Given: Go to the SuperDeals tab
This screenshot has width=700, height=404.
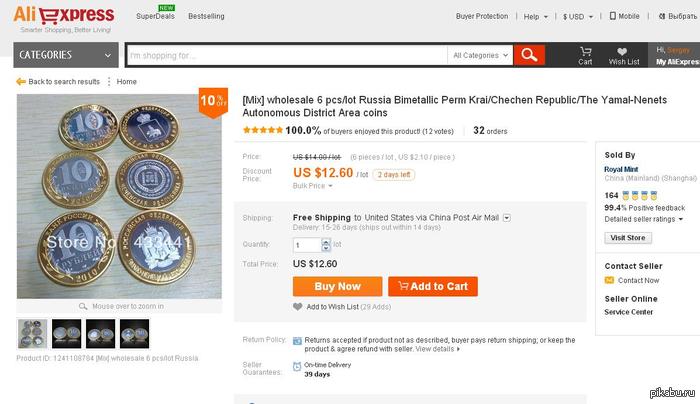Looking at the screenshot, I should tap(154, 16).
